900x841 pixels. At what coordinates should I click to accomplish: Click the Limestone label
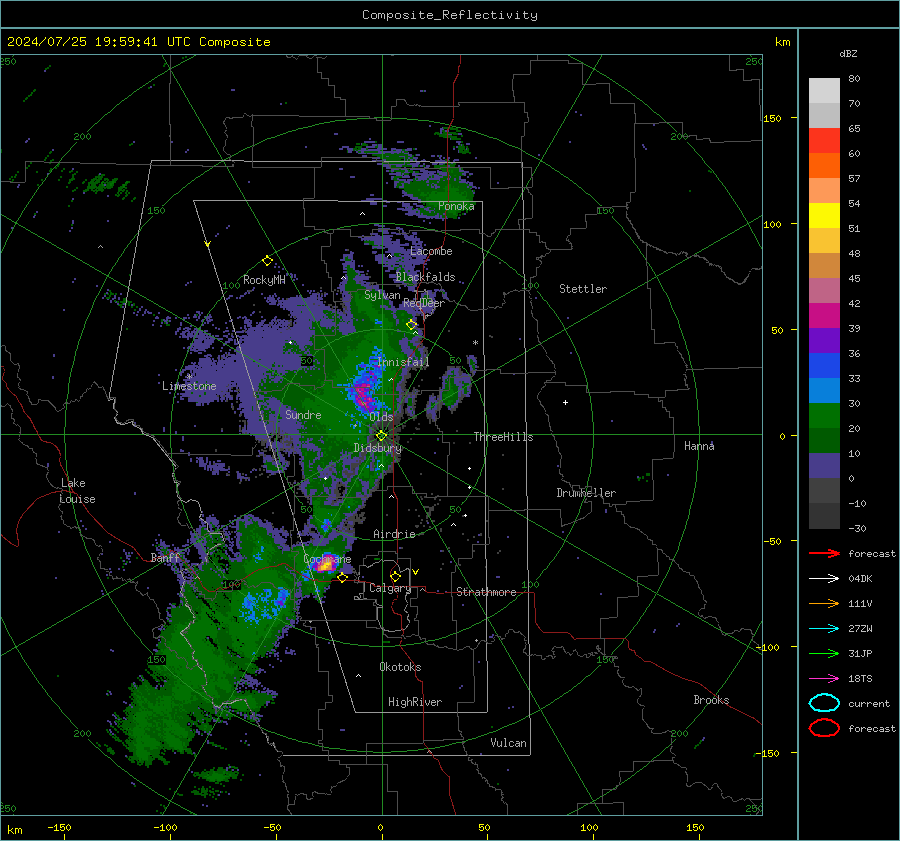(x=189, y=386)
